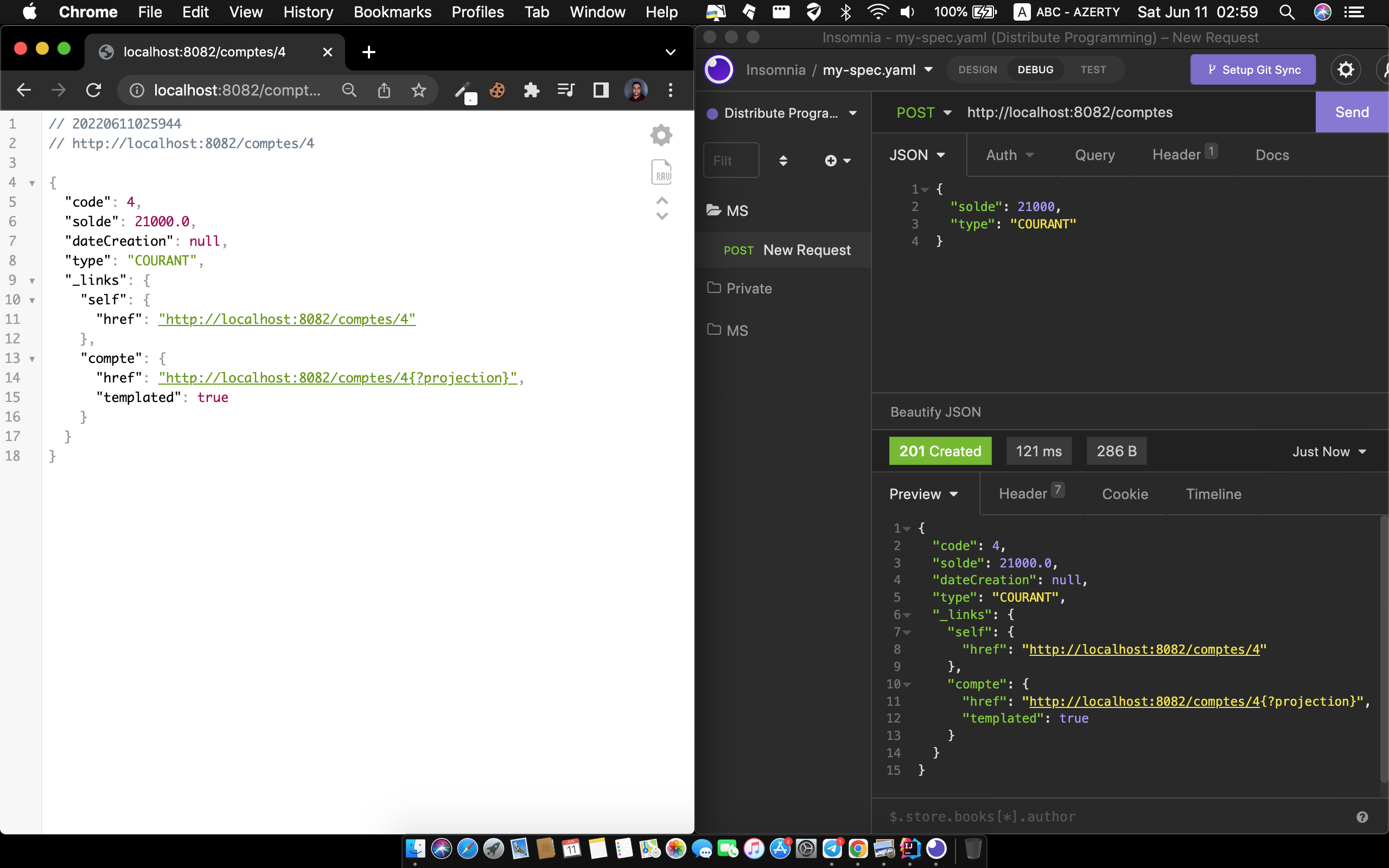Toggle RAW view in JSON viewer
This screenshot has width=1389, height=868.
point(661,172)
